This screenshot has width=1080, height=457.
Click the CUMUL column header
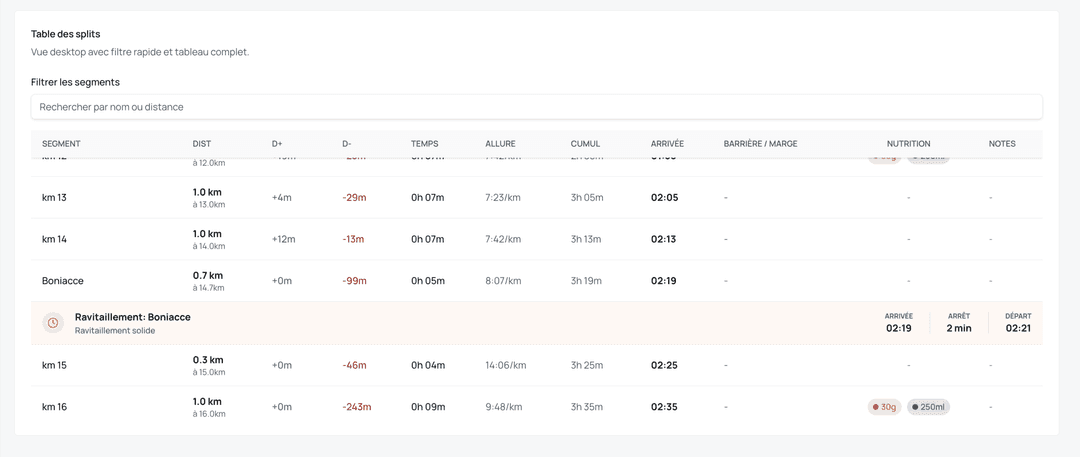tap(585, 144)
